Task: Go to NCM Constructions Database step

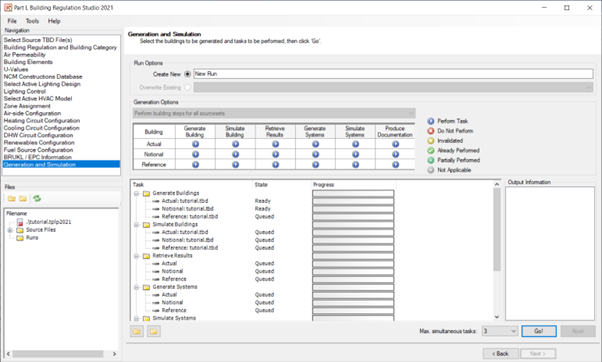Action: coord(43,77)
